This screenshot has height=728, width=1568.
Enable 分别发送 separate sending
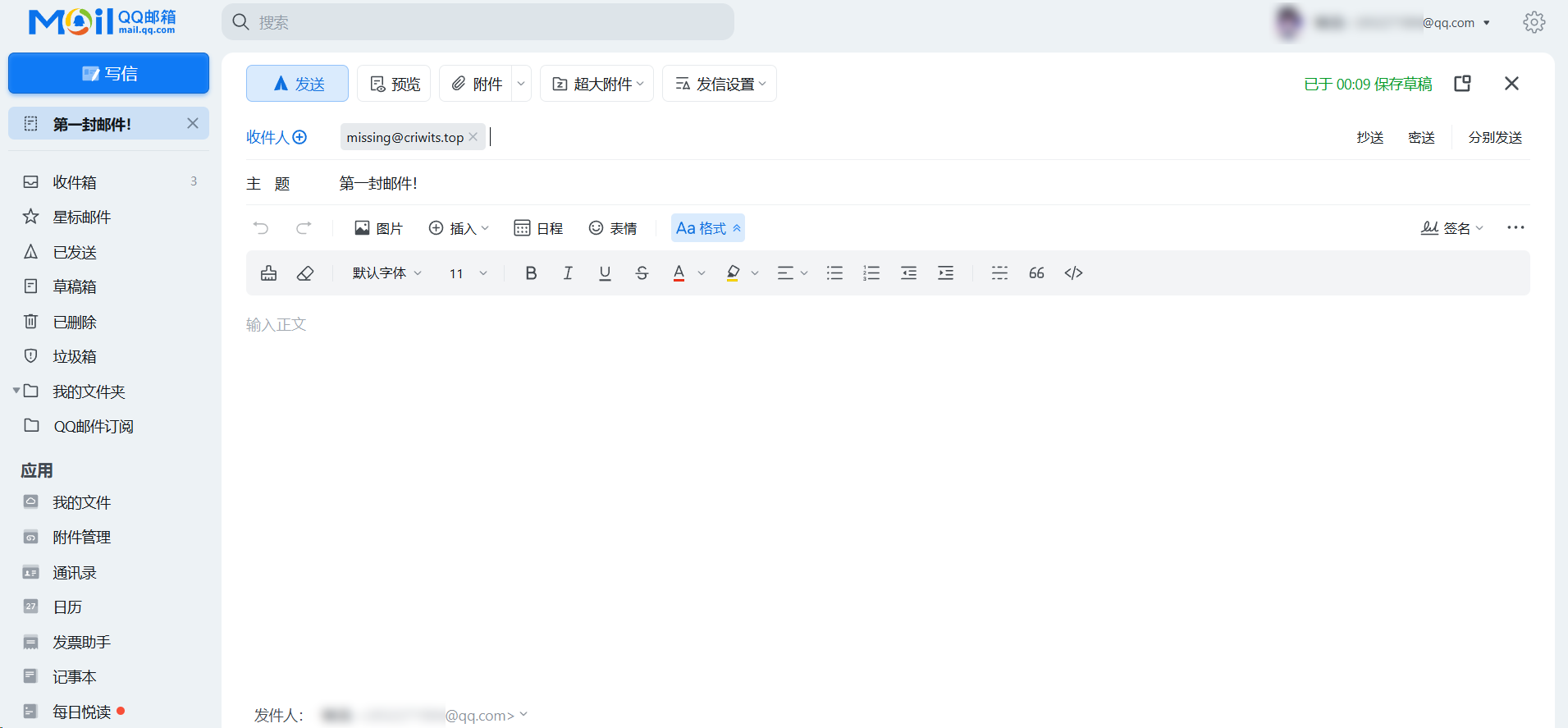[1495, 138]
